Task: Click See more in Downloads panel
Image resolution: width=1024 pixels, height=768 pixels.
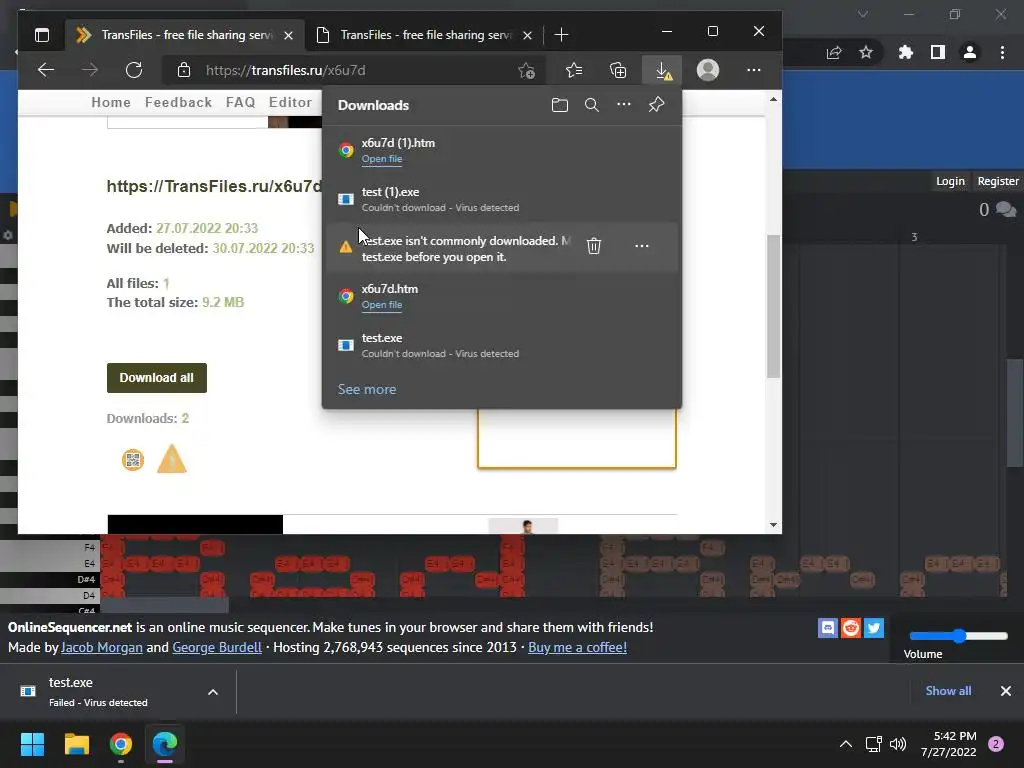Action: (x=367, y=389)
